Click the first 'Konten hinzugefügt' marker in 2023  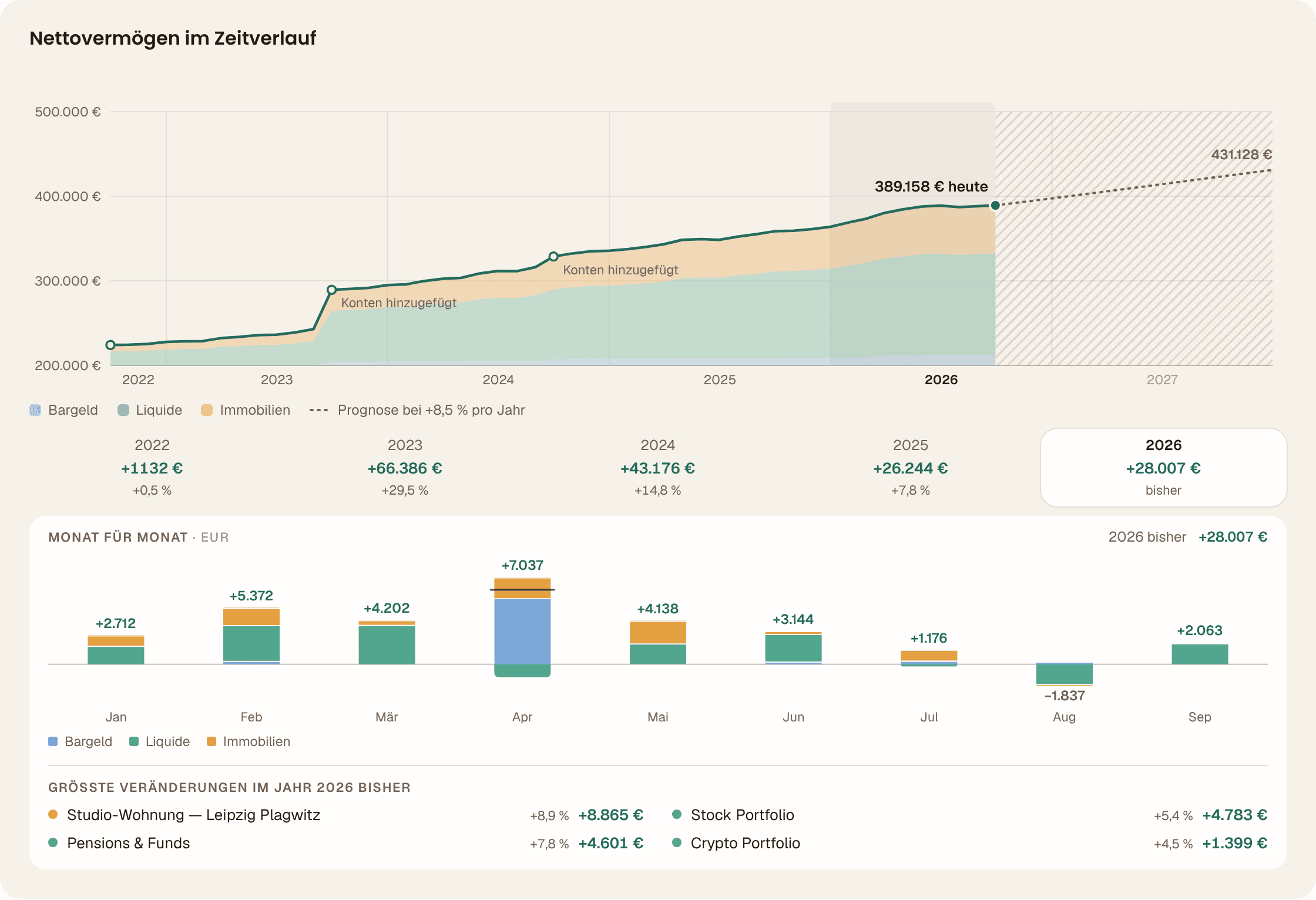(x=332, y=290)
